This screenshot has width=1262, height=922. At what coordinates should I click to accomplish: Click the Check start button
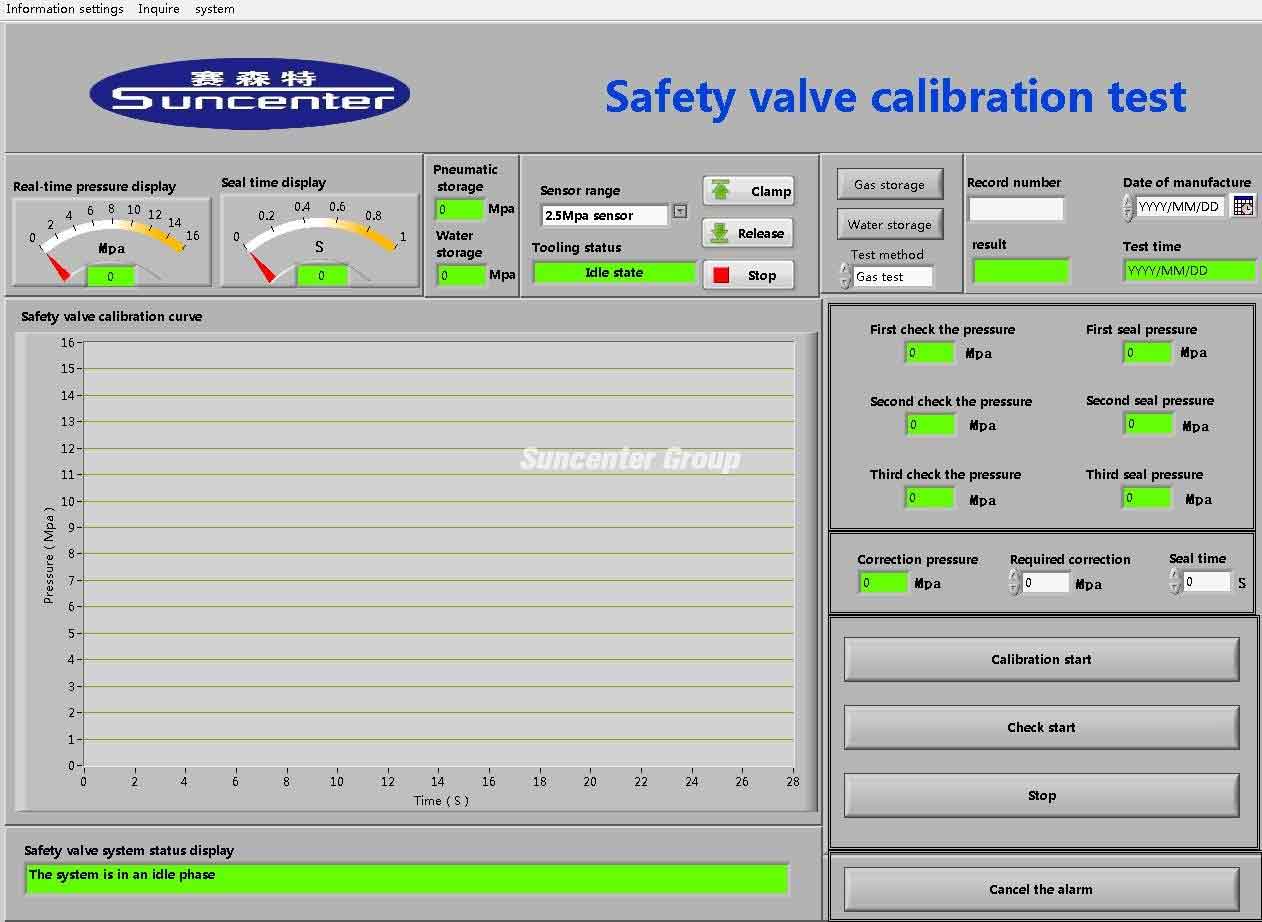1041,727
